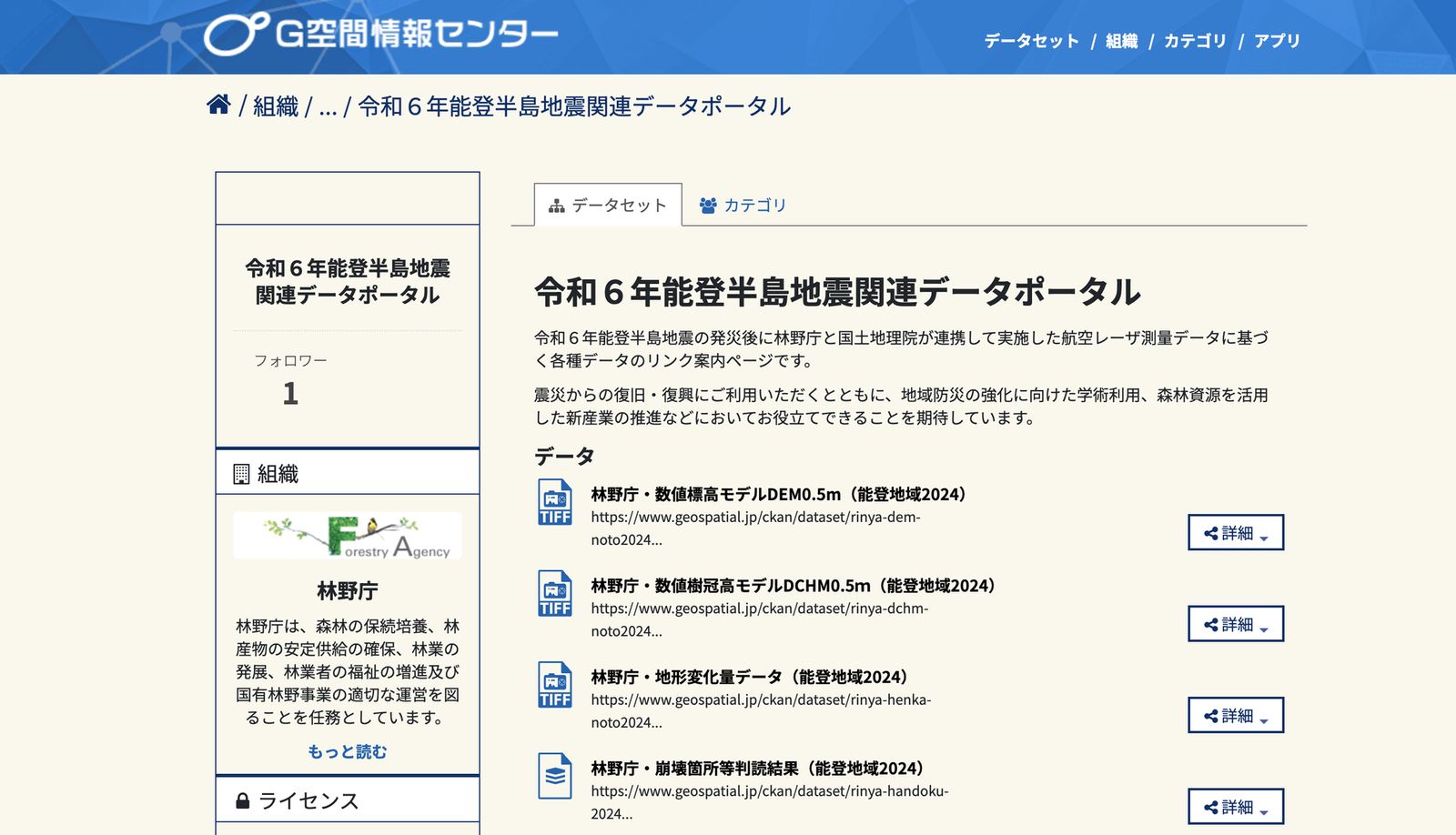Open 林野庁・数値樹冠高モデルDCHM0.5m dataset title
The width and height of the screenshot is (1456, 835).
coord(794,586)
